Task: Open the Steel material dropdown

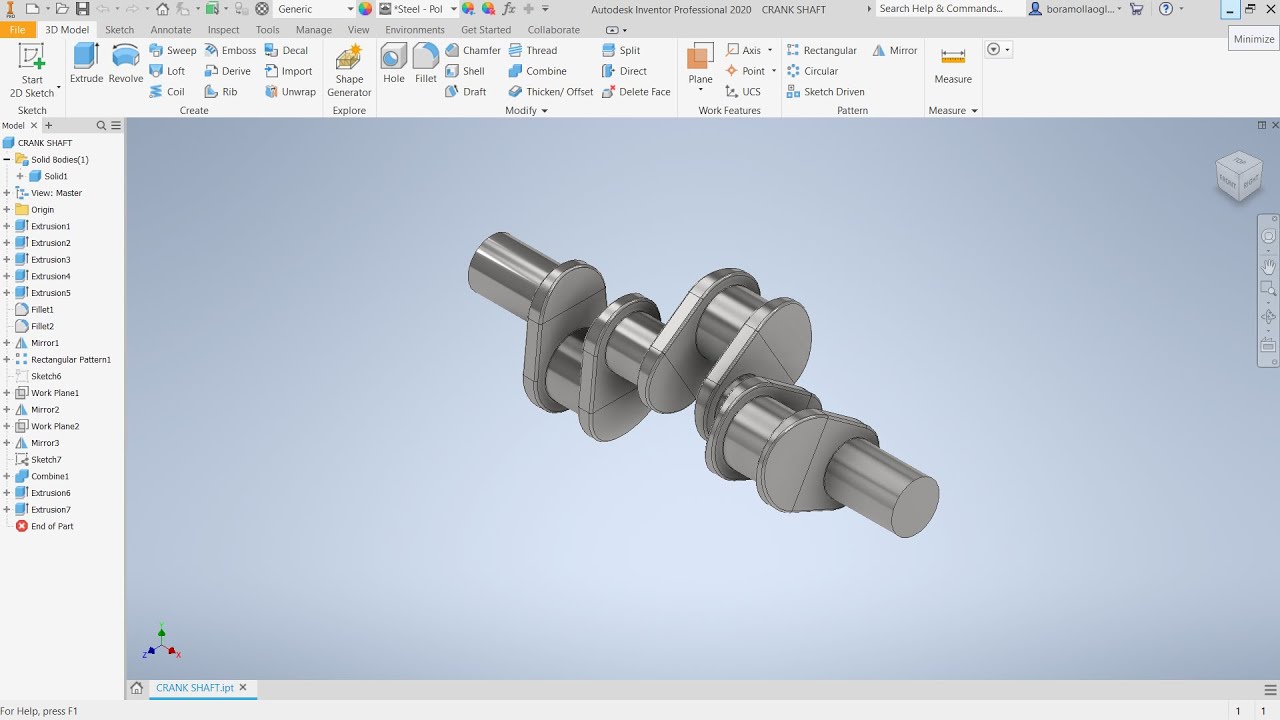Action: [x=453, y=9]
